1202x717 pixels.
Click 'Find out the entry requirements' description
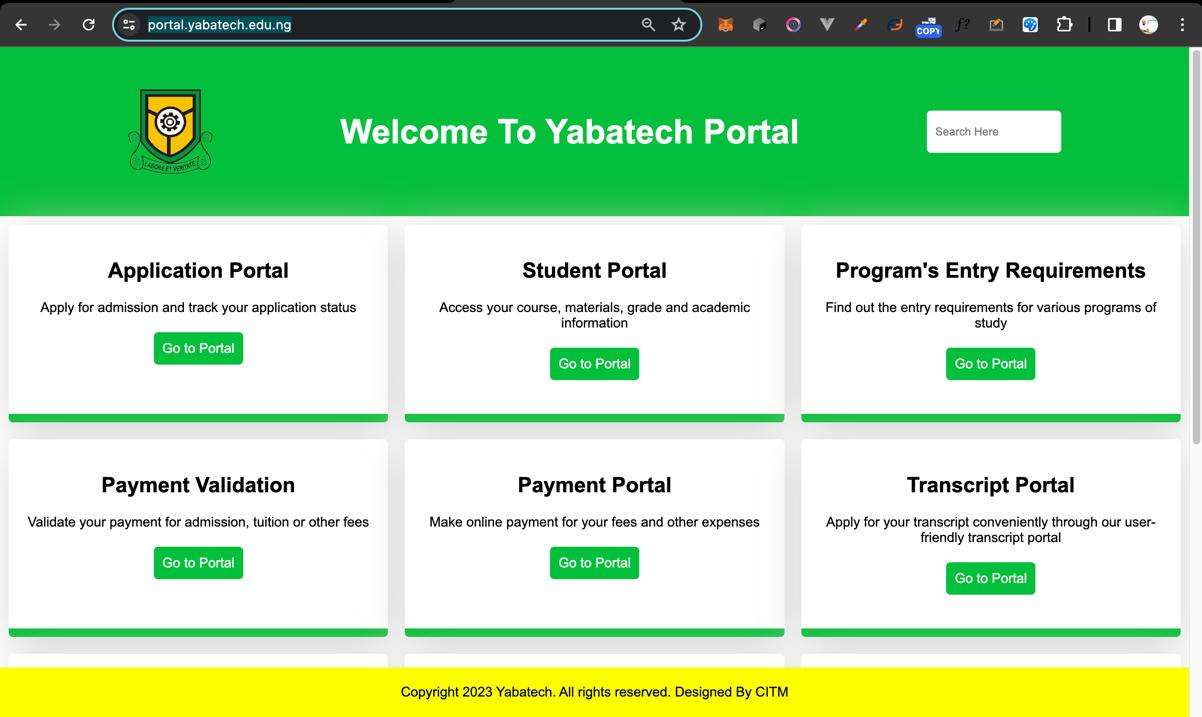(990, 315)
